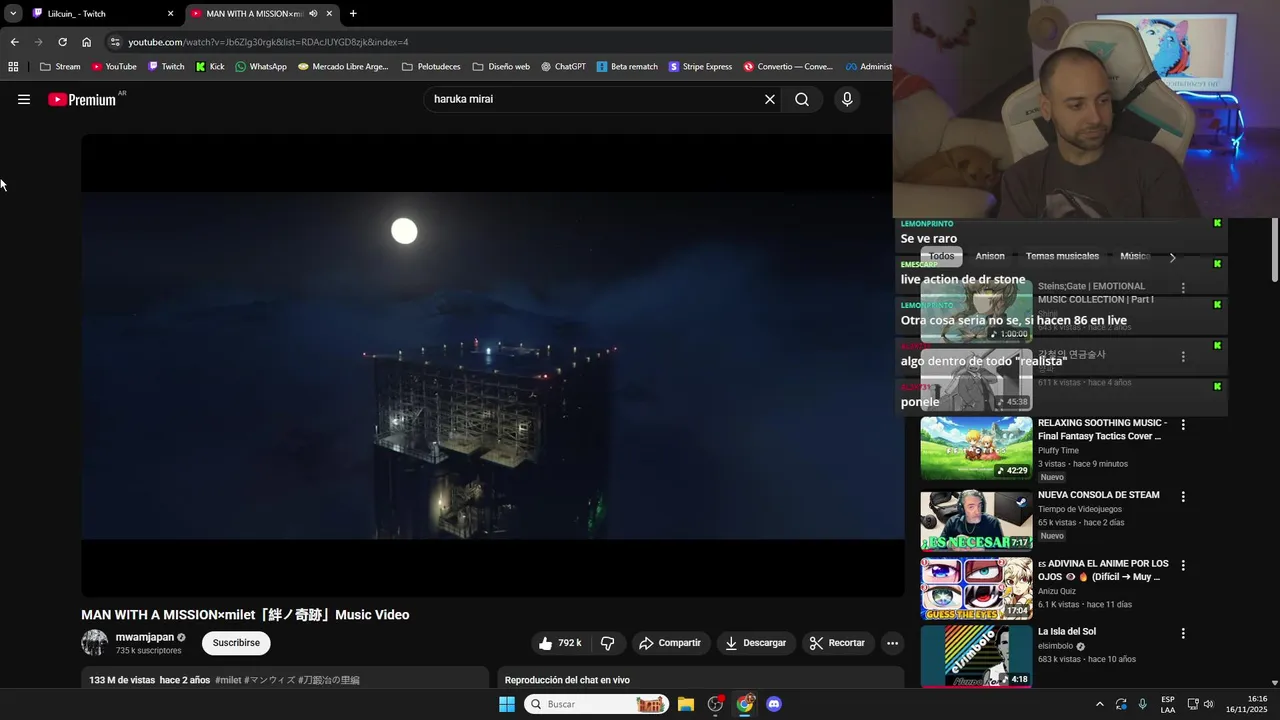The height and width of the screenshot is (720, 1280).
Task: Open the tab search dropdown arrow
Action: [x=13, y=14]
